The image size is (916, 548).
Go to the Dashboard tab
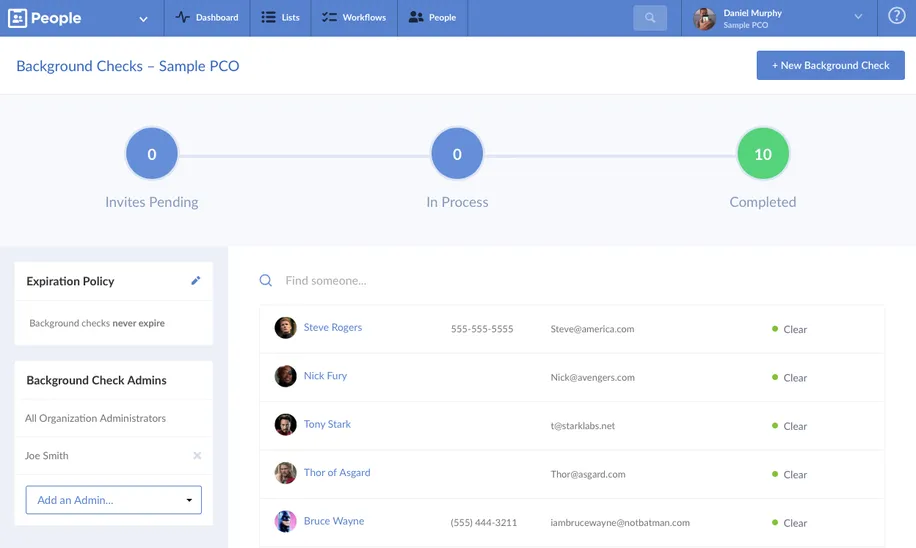(x=207, y=18)
